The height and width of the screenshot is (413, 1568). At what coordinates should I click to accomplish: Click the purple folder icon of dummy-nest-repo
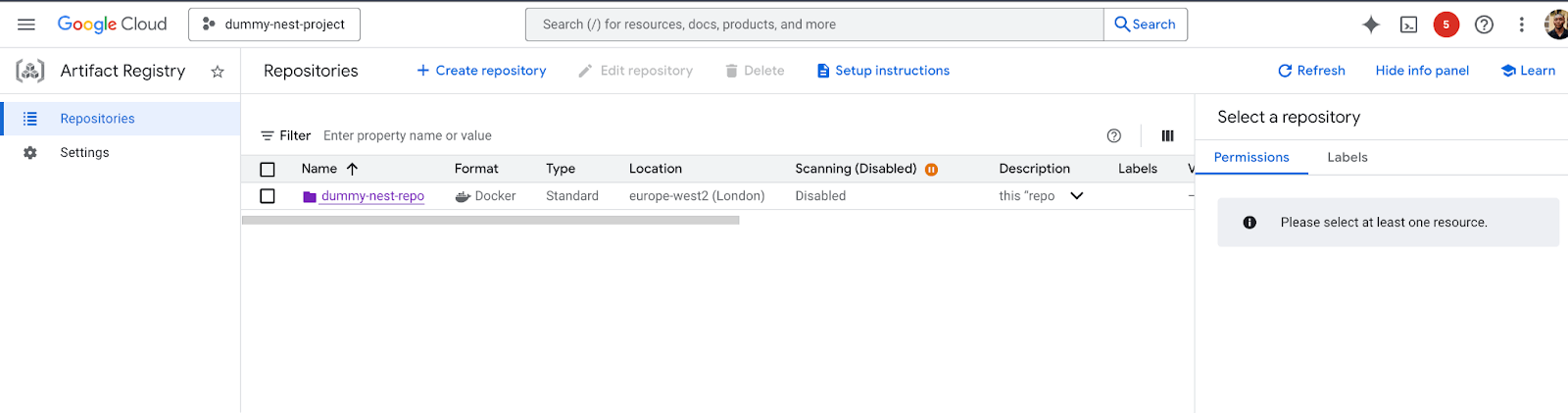tap(310, 197)
